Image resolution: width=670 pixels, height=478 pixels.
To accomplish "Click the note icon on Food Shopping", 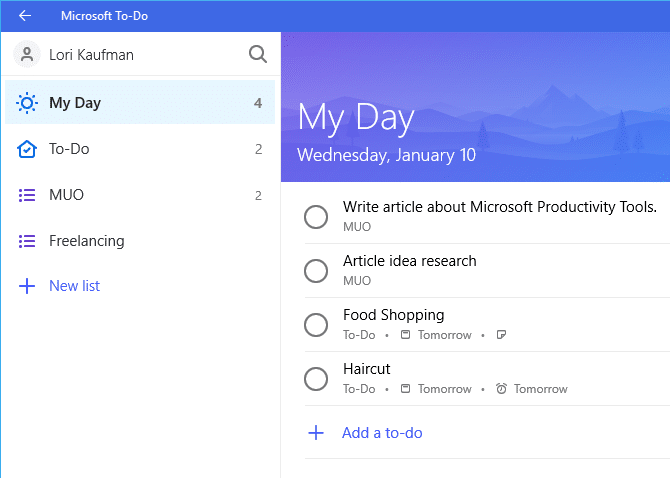I will (x=501, y=334).
